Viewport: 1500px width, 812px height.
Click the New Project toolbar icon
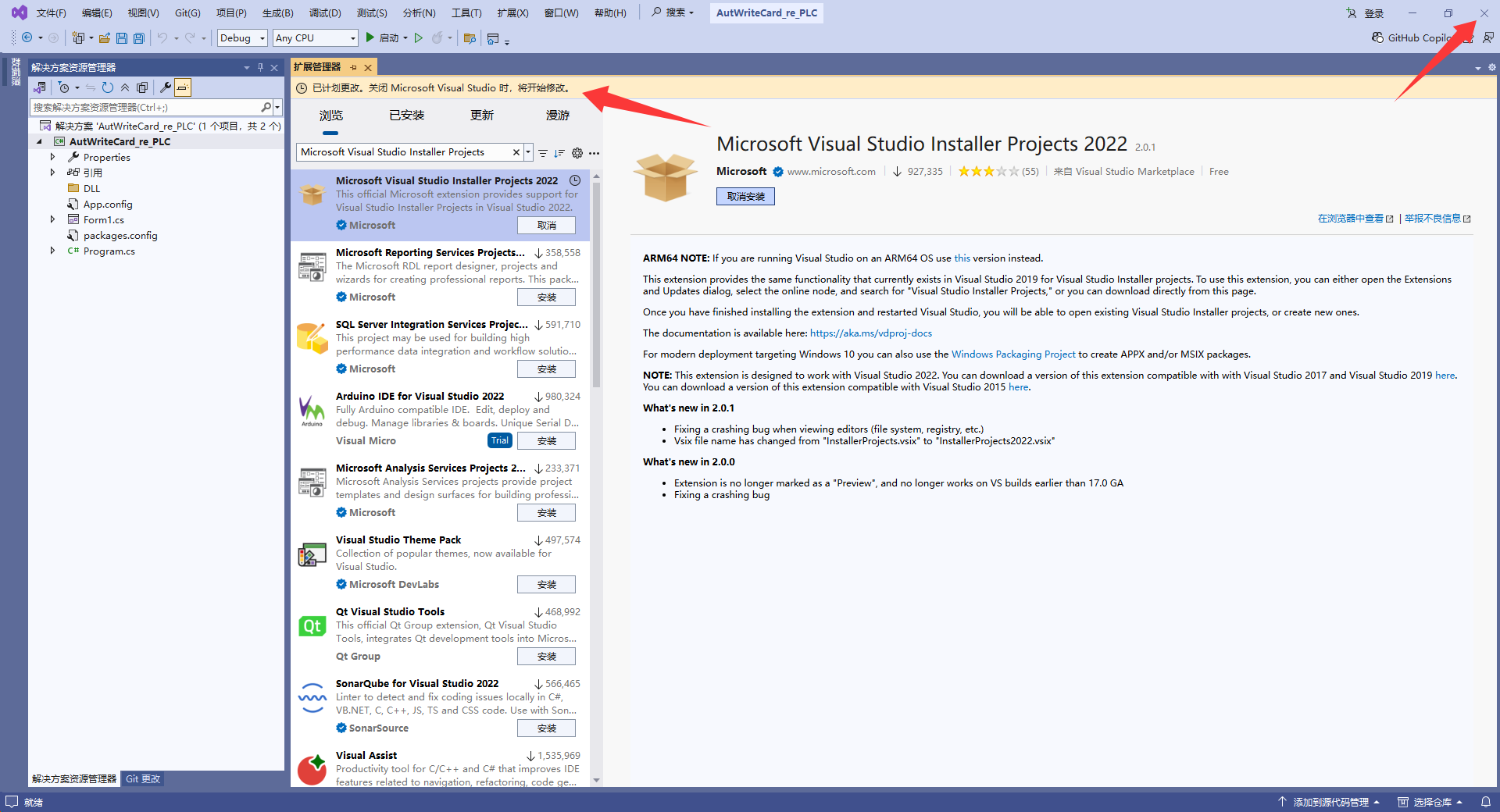coord(78,37)
